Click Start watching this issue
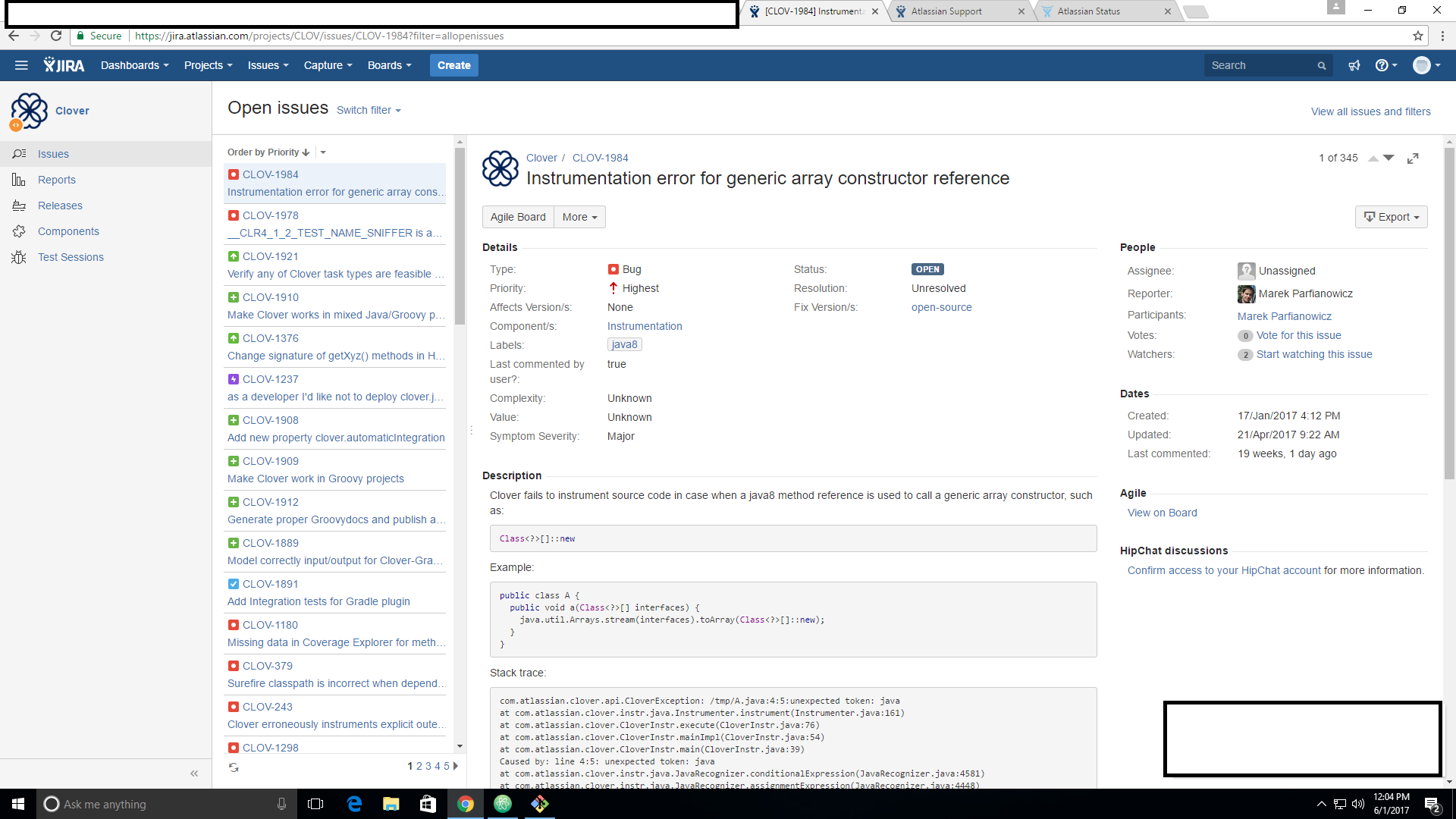 pos(1314,354)
